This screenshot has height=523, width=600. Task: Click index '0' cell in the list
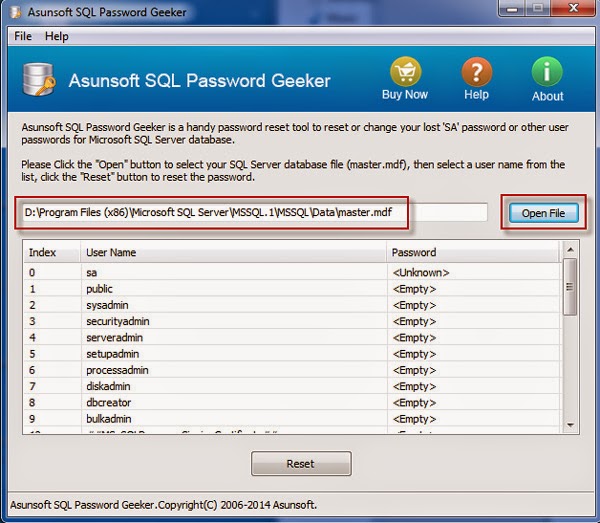[32, 273]
